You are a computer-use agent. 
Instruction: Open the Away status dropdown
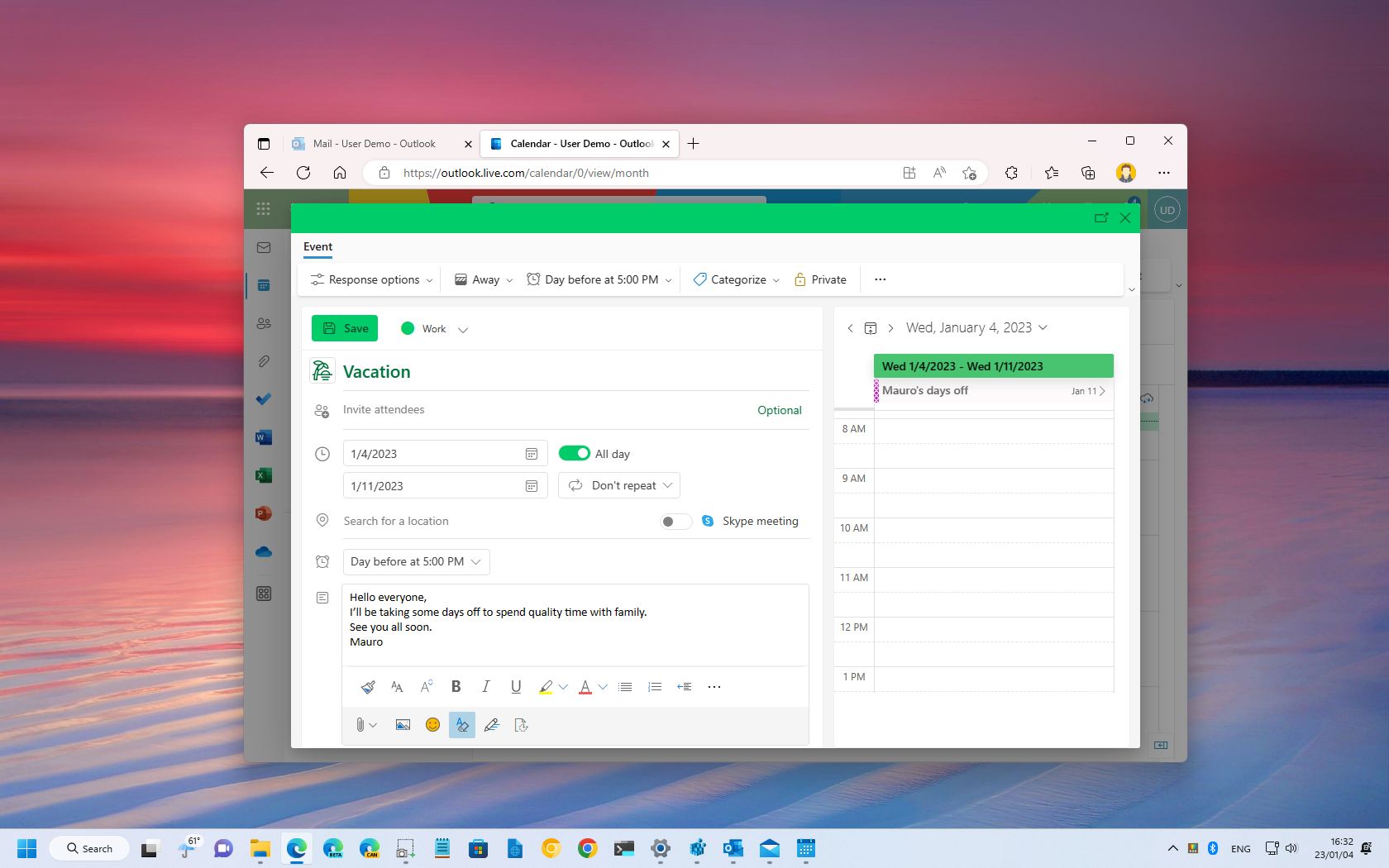484,279
